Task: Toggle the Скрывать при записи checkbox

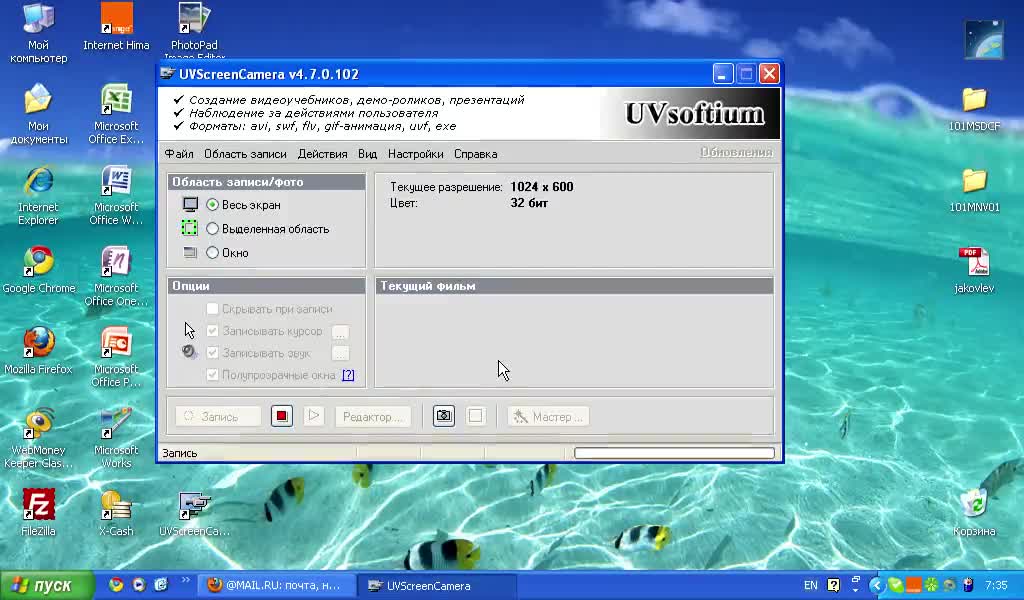Action: click(212, 310)
